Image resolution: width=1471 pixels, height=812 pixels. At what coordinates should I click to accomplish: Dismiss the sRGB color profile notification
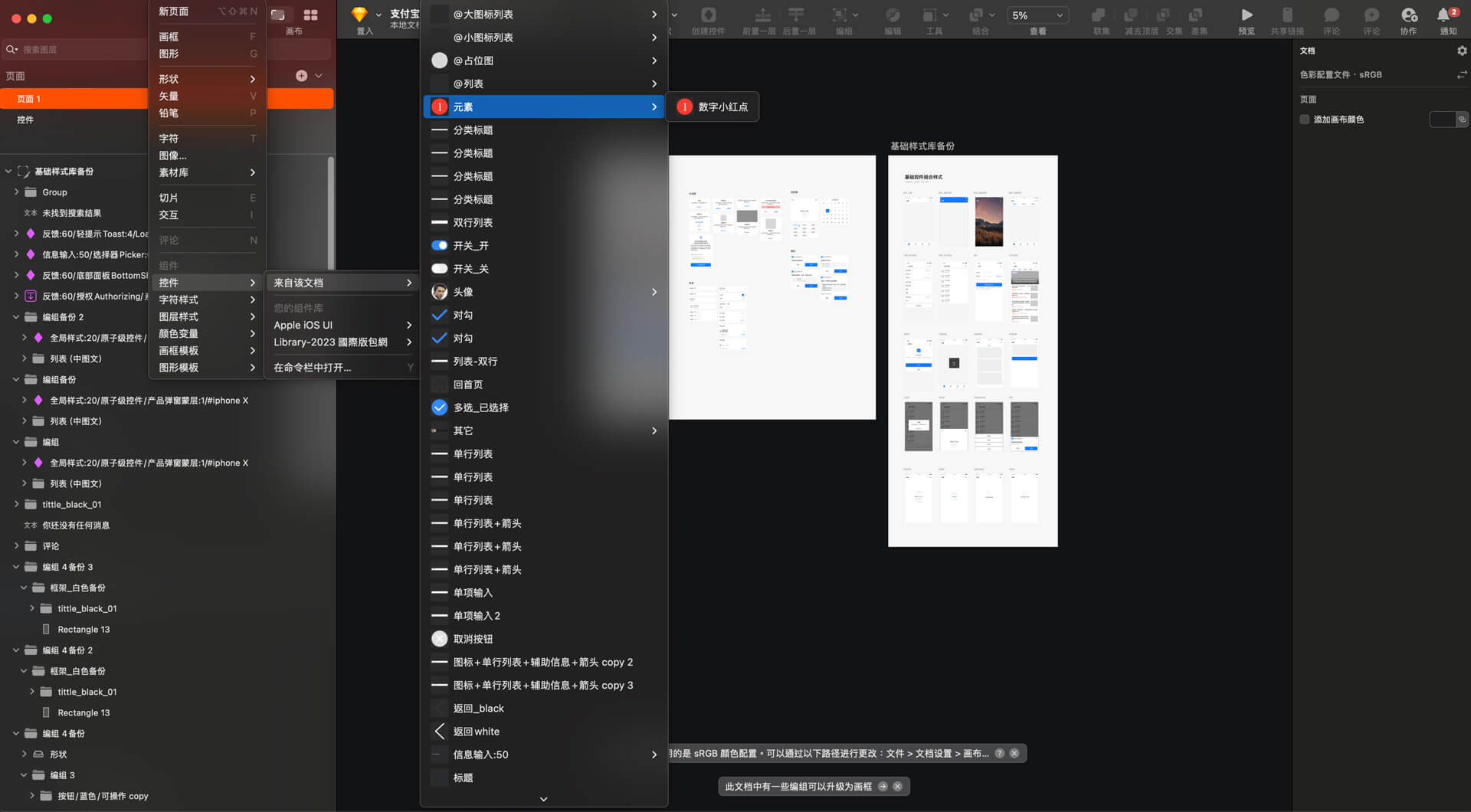pyautogui.click(x=1014, y=754)
